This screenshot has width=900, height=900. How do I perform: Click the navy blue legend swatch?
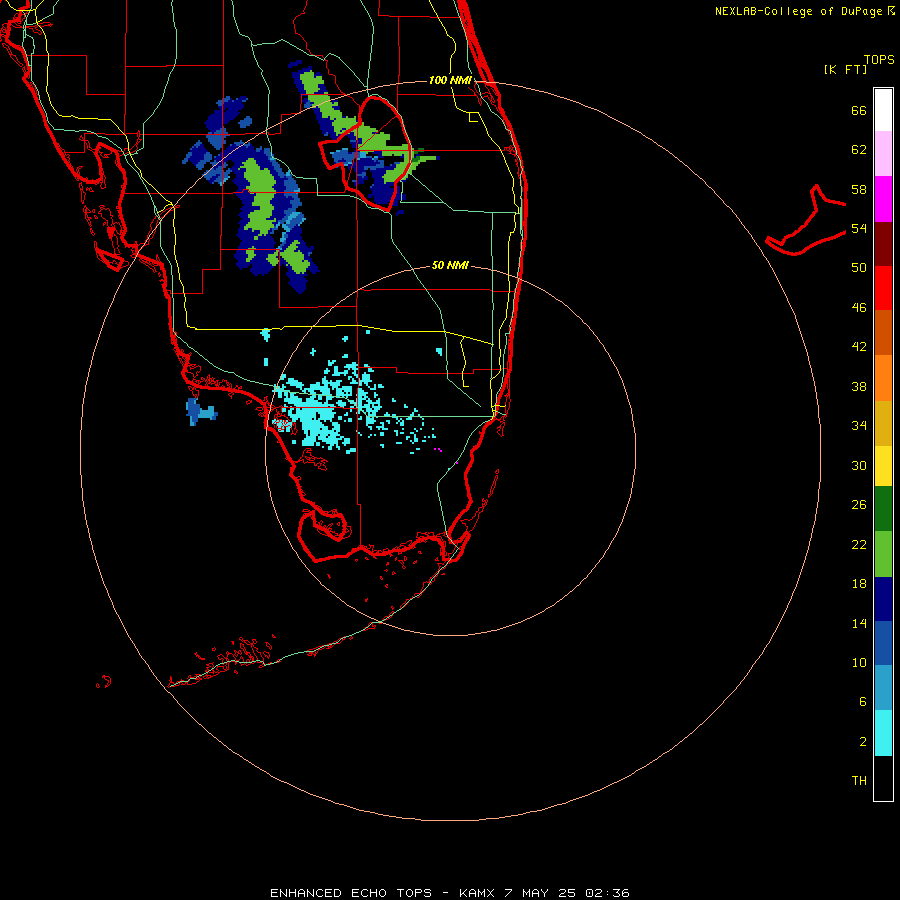[883, 599]
